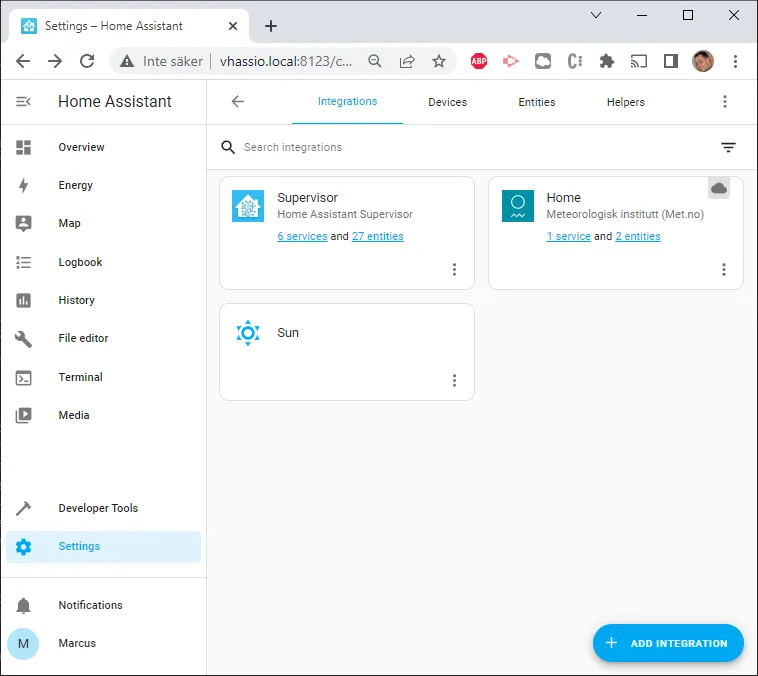
Task: Open Developer Tools hammer icon
Action: coord(23,508)
